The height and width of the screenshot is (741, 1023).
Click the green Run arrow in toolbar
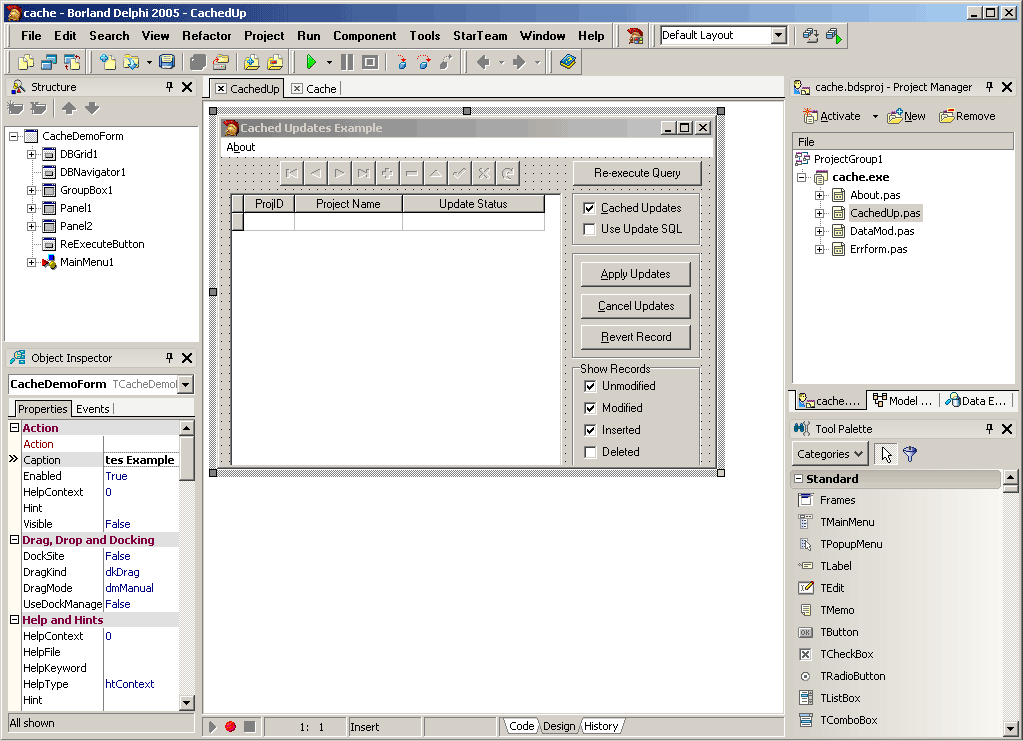[311, 62]
